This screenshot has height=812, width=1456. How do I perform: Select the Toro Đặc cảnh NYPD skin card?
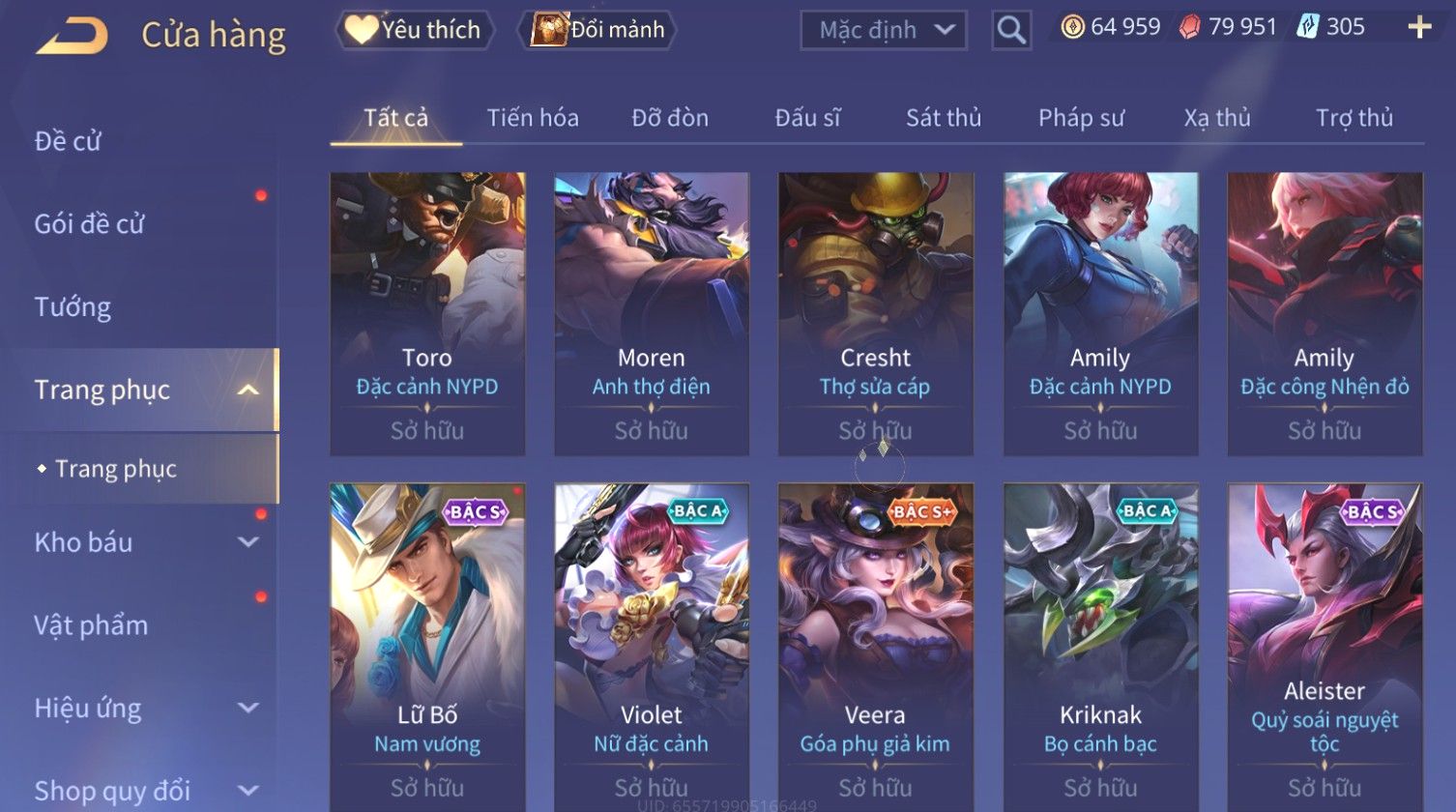[427, 313]
